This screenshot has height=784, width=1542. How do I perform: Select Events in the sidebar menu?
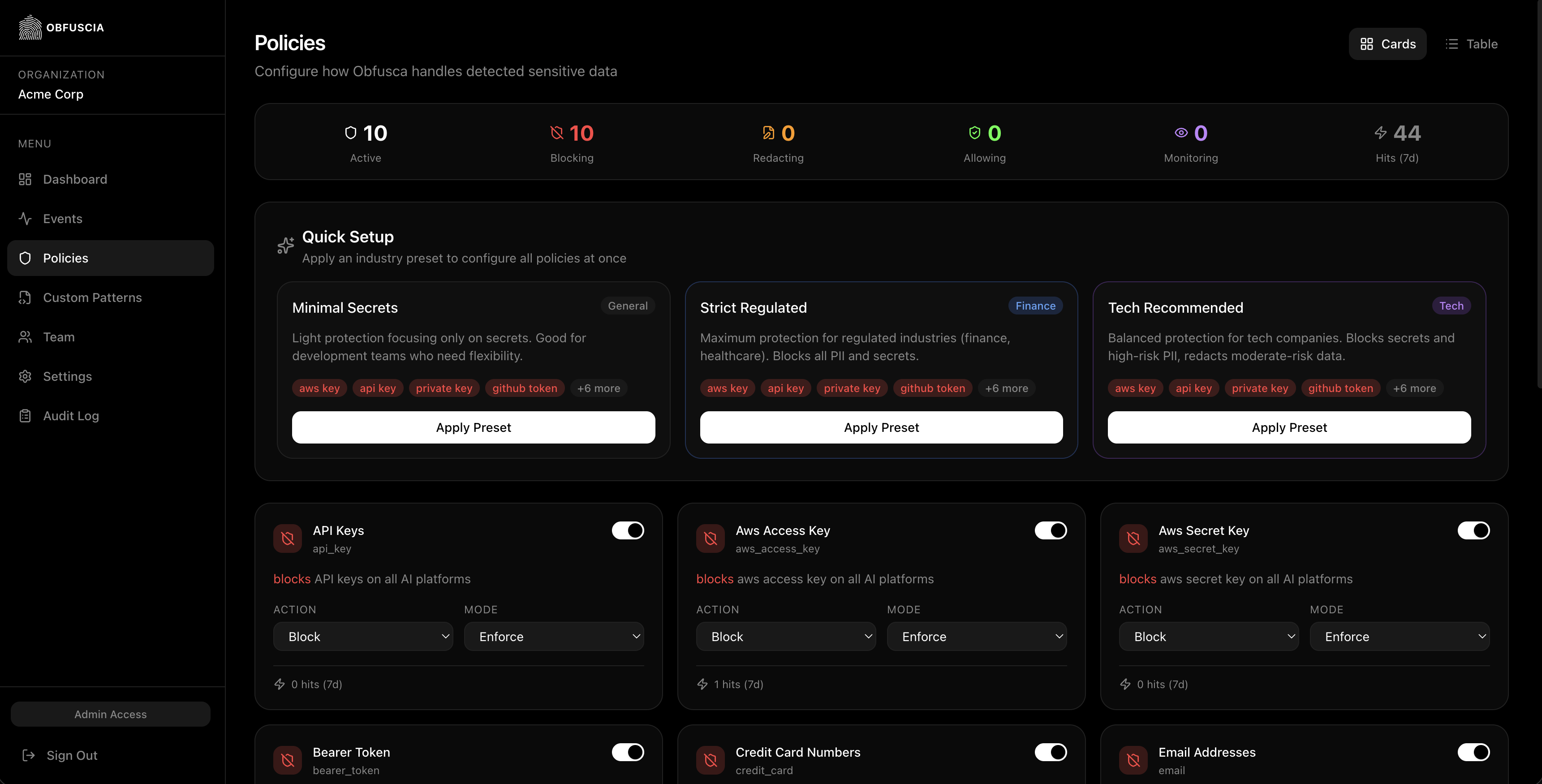coord(63,219)
